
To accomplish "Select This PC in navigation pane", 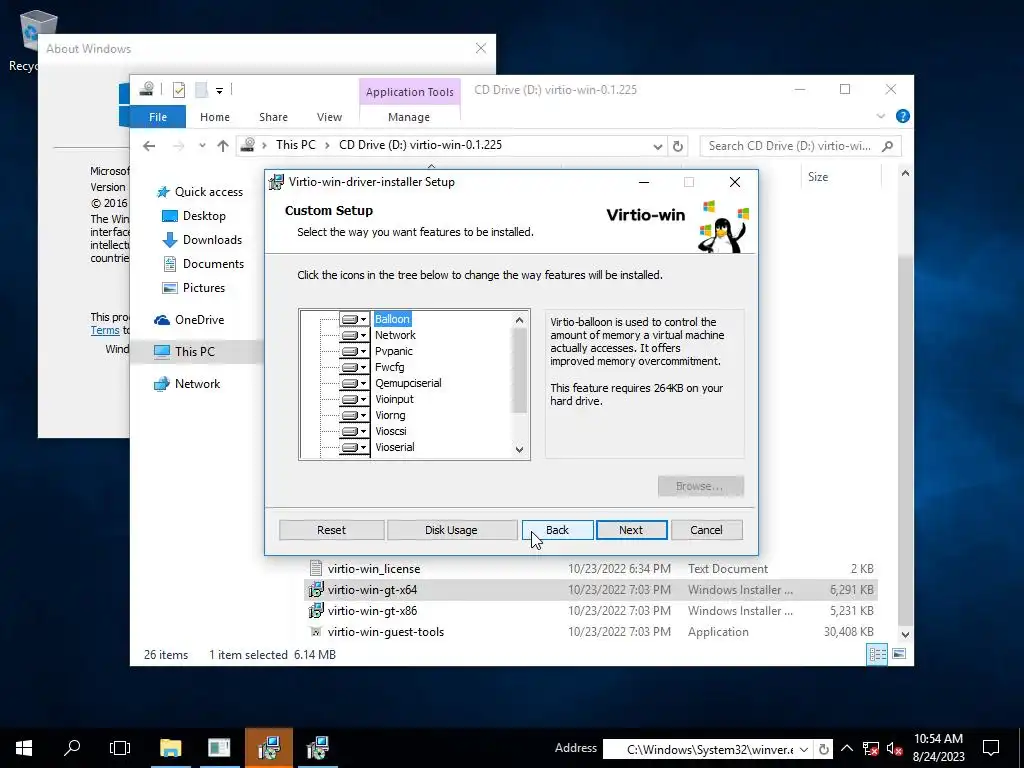I will [x=195, y=351].
